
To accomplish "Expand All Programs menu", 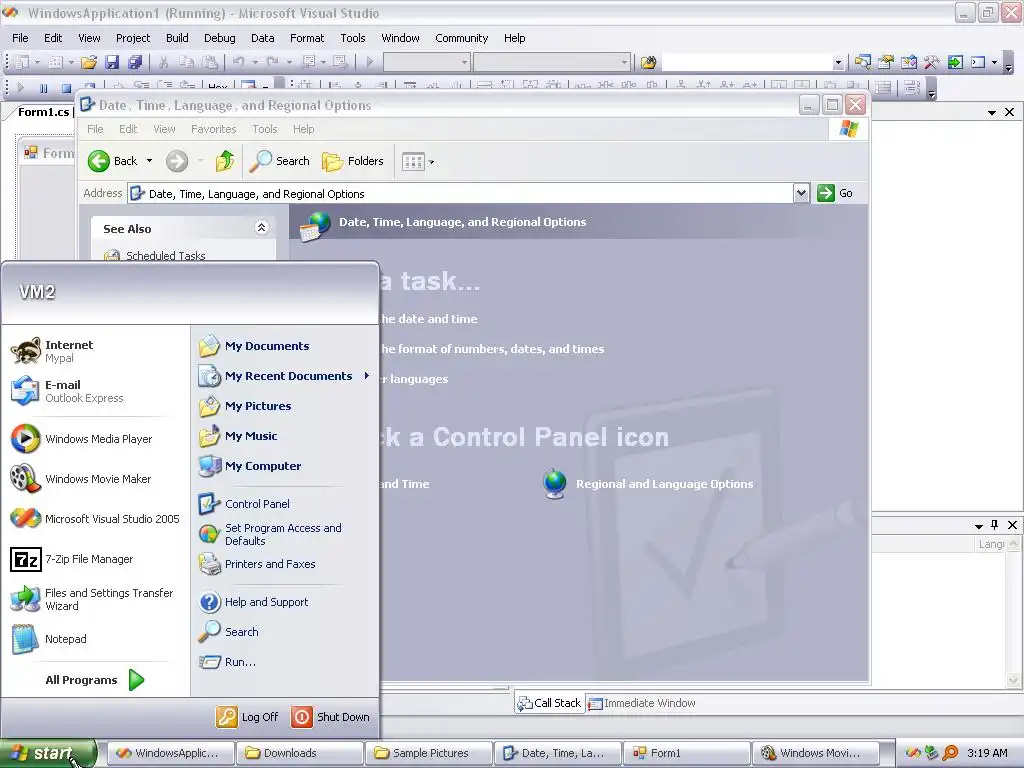I will [94, 680].
